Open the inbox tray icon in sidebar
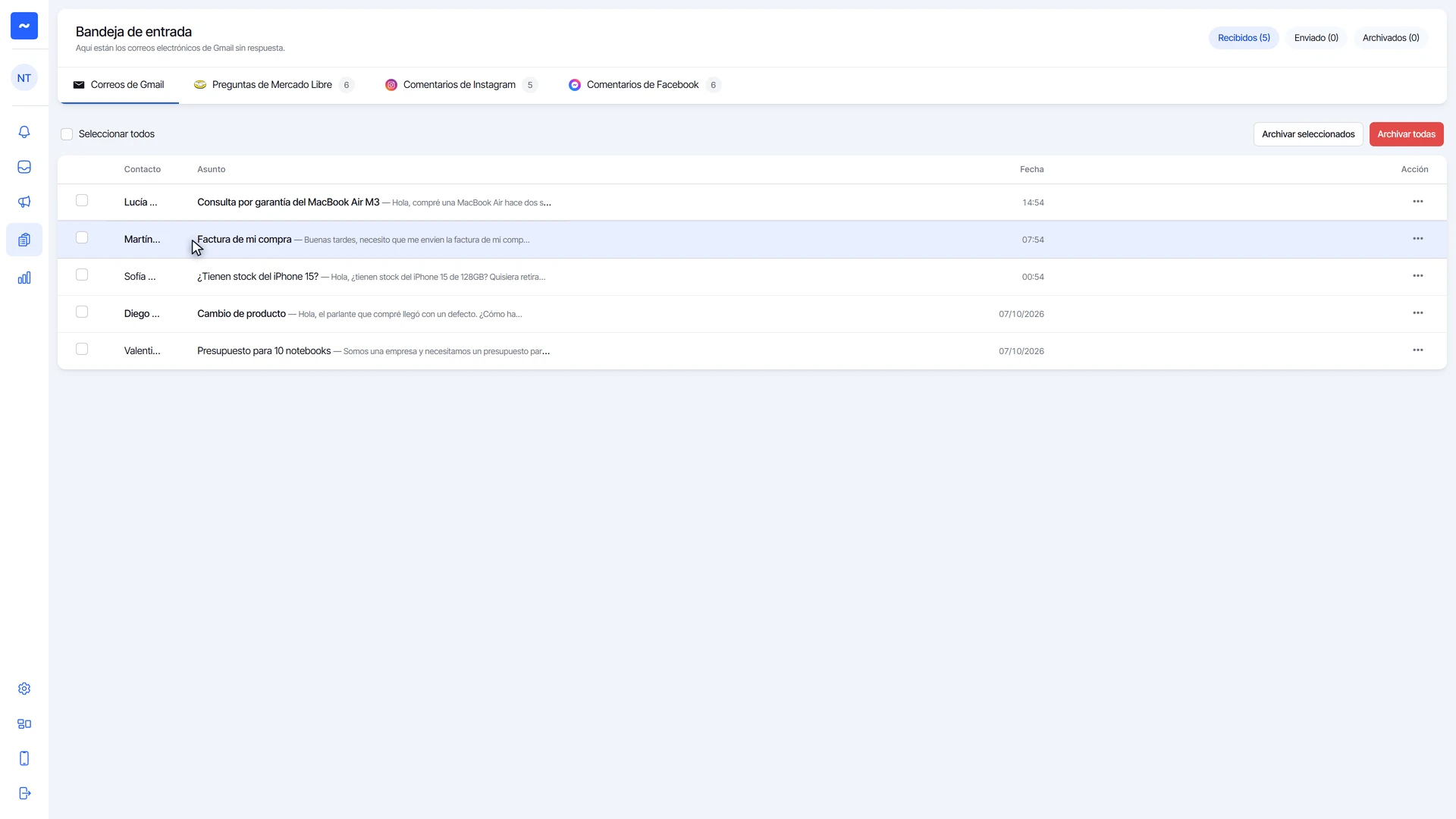Screen dimensions: 1456x819 coord(24,167)
